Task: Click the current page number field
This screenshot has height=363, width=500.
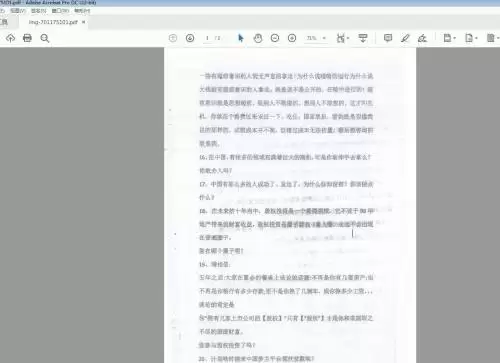Action: pyautogui.click(x=207, y=38)
